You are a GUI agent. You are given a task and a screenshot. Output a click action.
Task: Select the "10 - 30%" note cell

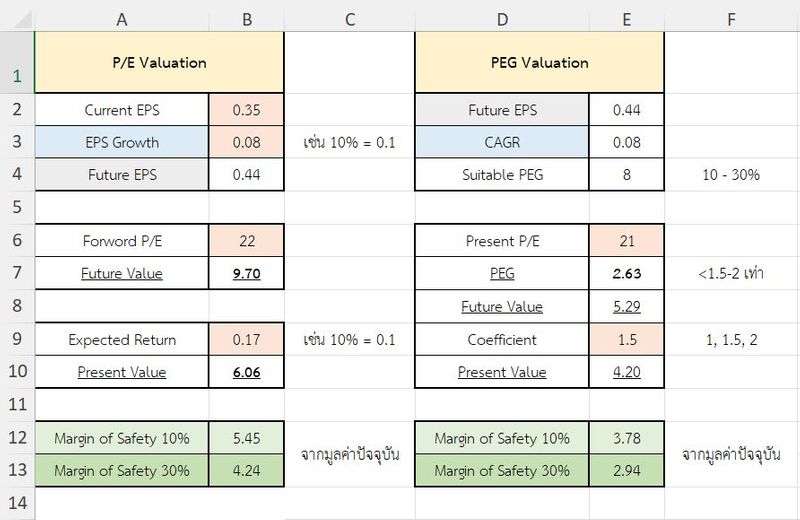tap(732, 175)
